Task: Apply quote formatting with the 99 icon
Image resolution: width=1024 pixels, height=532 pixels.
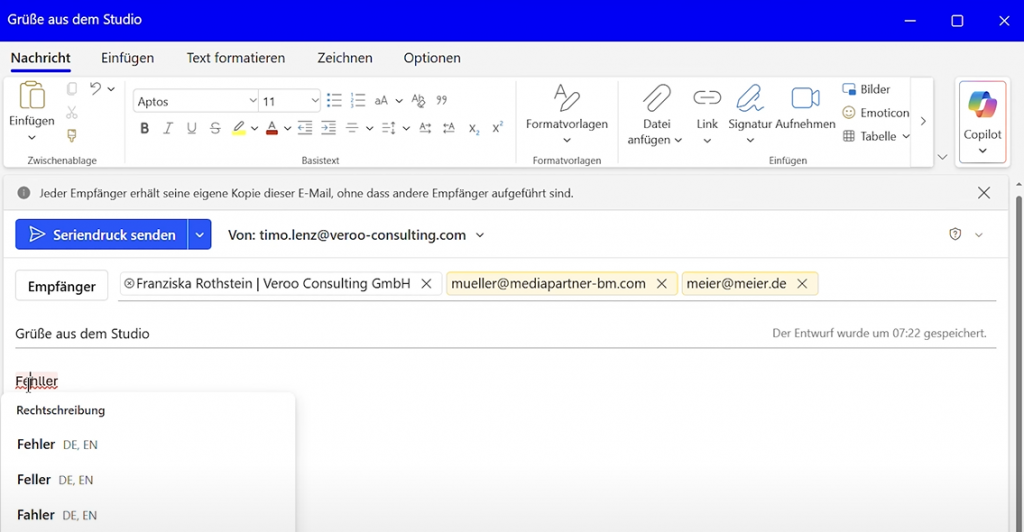Action: [x=442, y=101]
